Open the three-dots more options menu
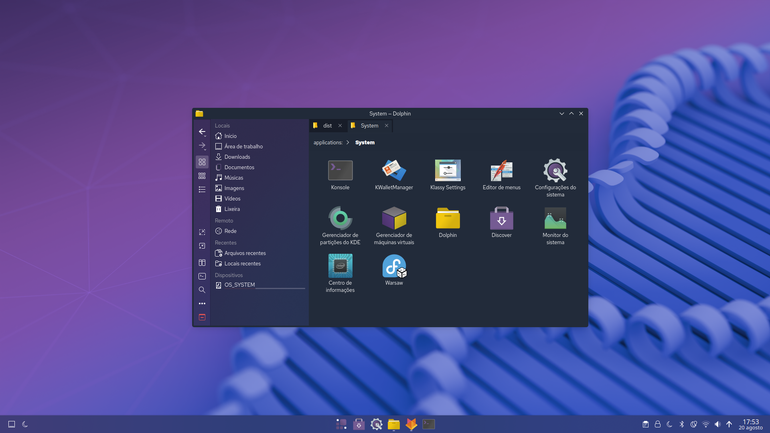This screenshot has height=433, width=770. click(202, 303)
